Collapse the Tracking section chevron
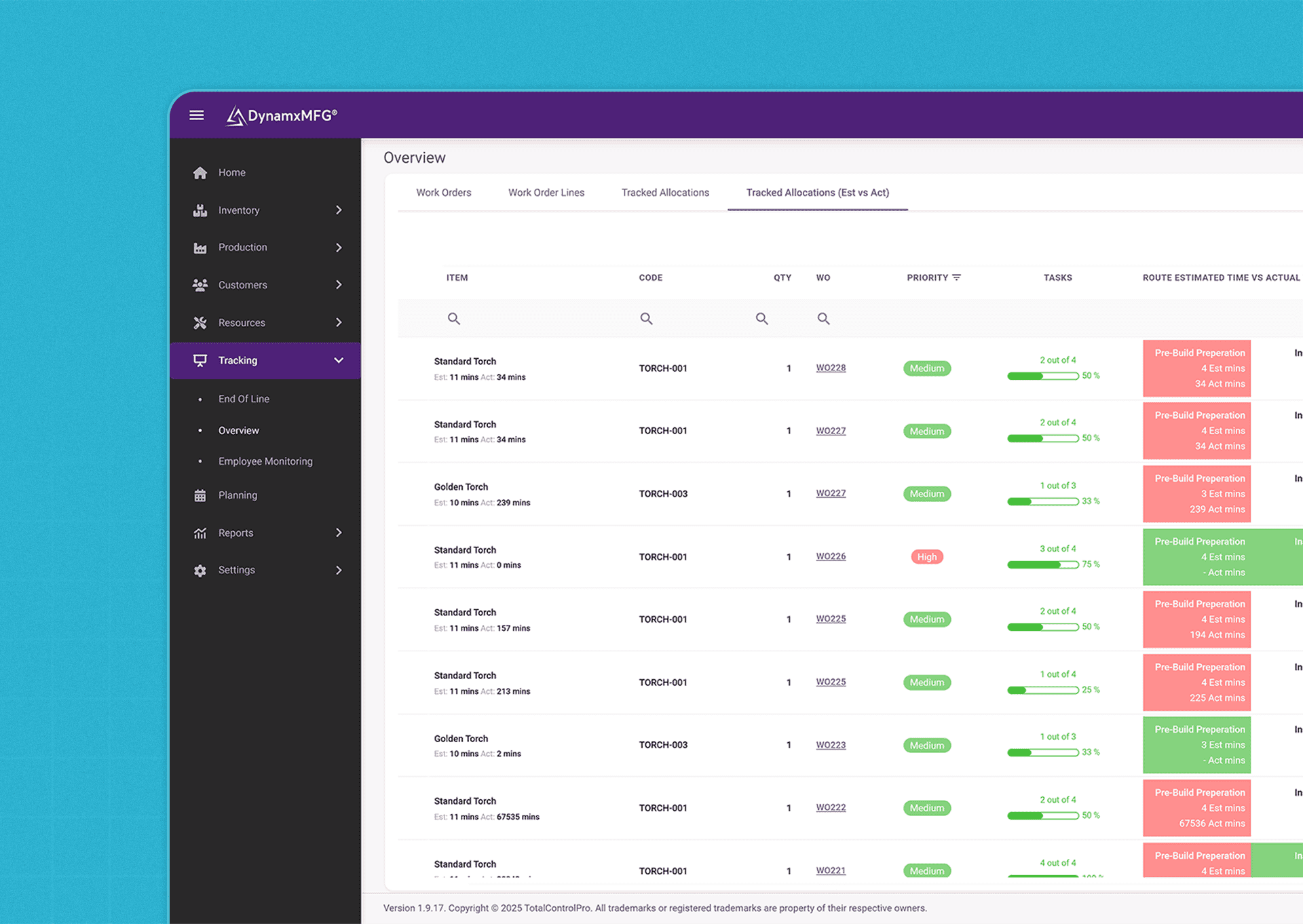1303x924 pixels. (x=339, y=360)
